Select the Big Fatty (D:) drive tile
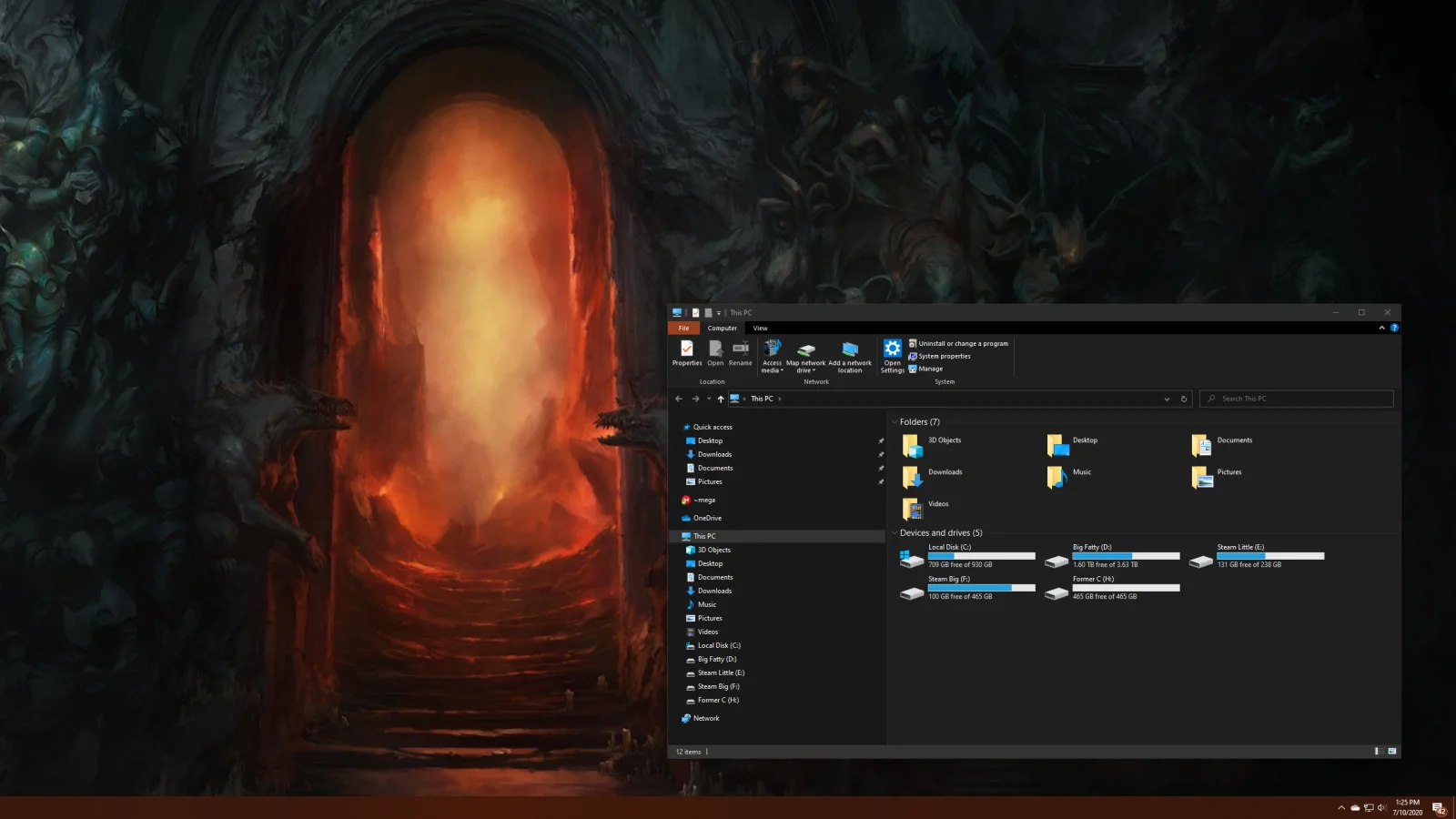This screenshot has width=1456, height=819. point(1112,556)
